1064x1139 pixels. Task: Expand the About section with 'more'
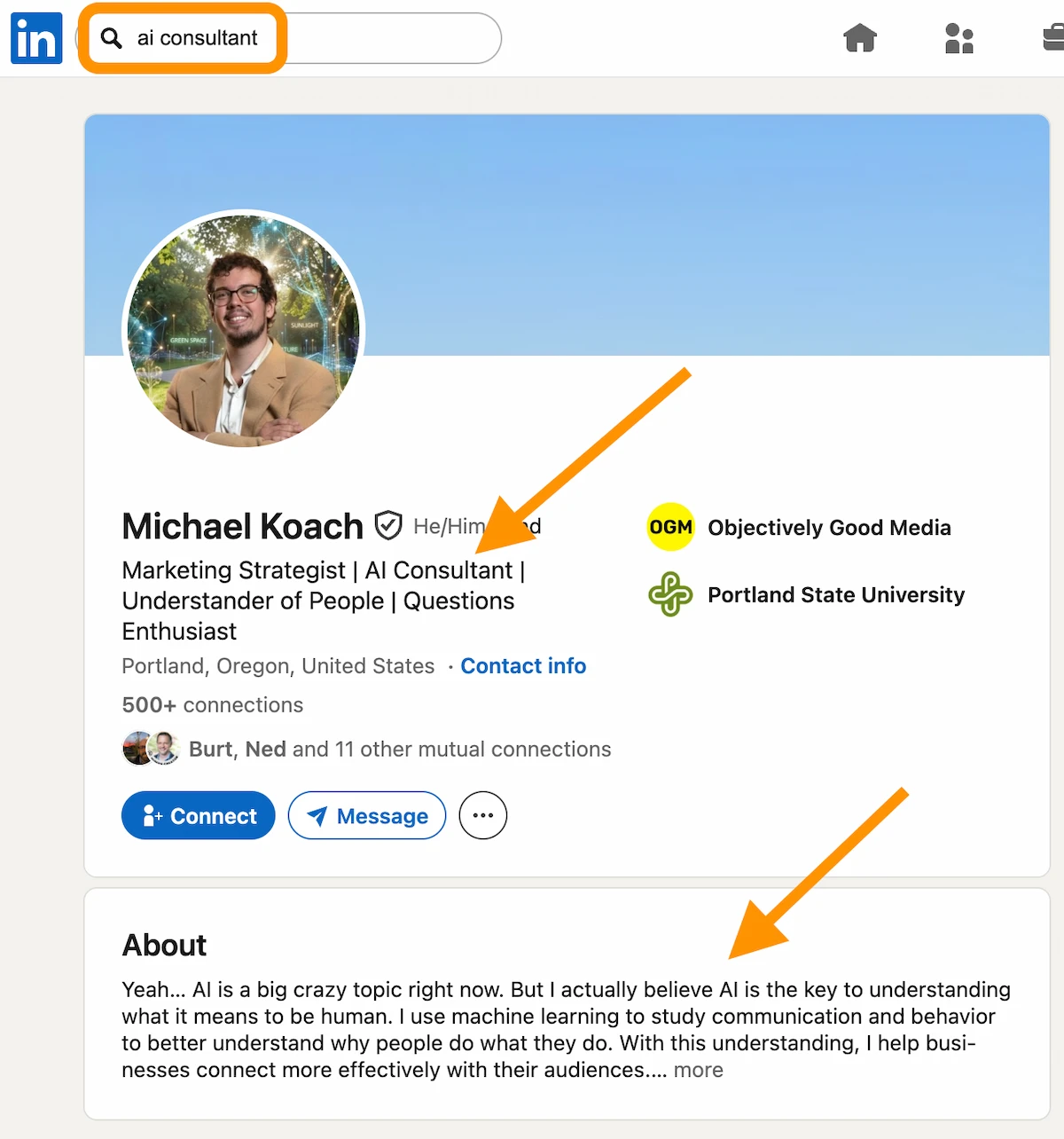[x=698, y=1070]
